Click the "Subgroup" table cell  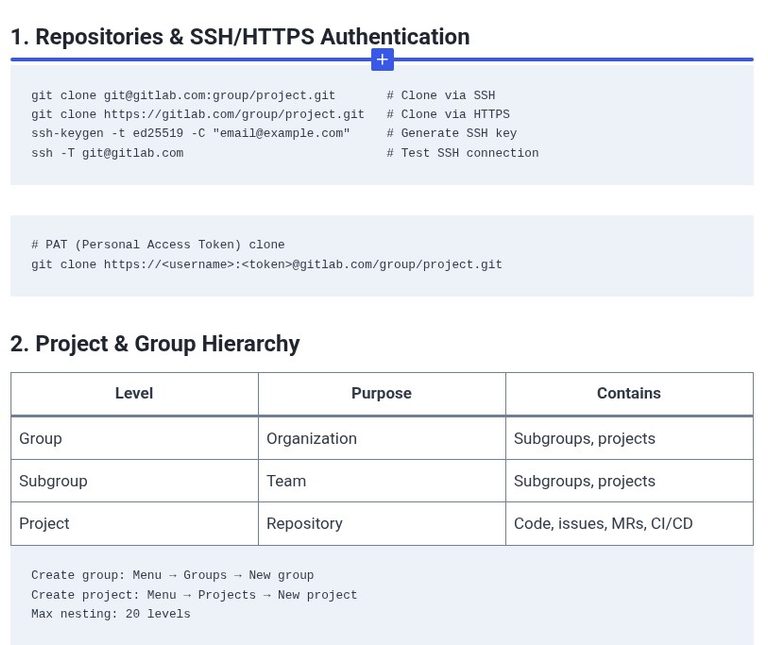(x=134, y=481)
